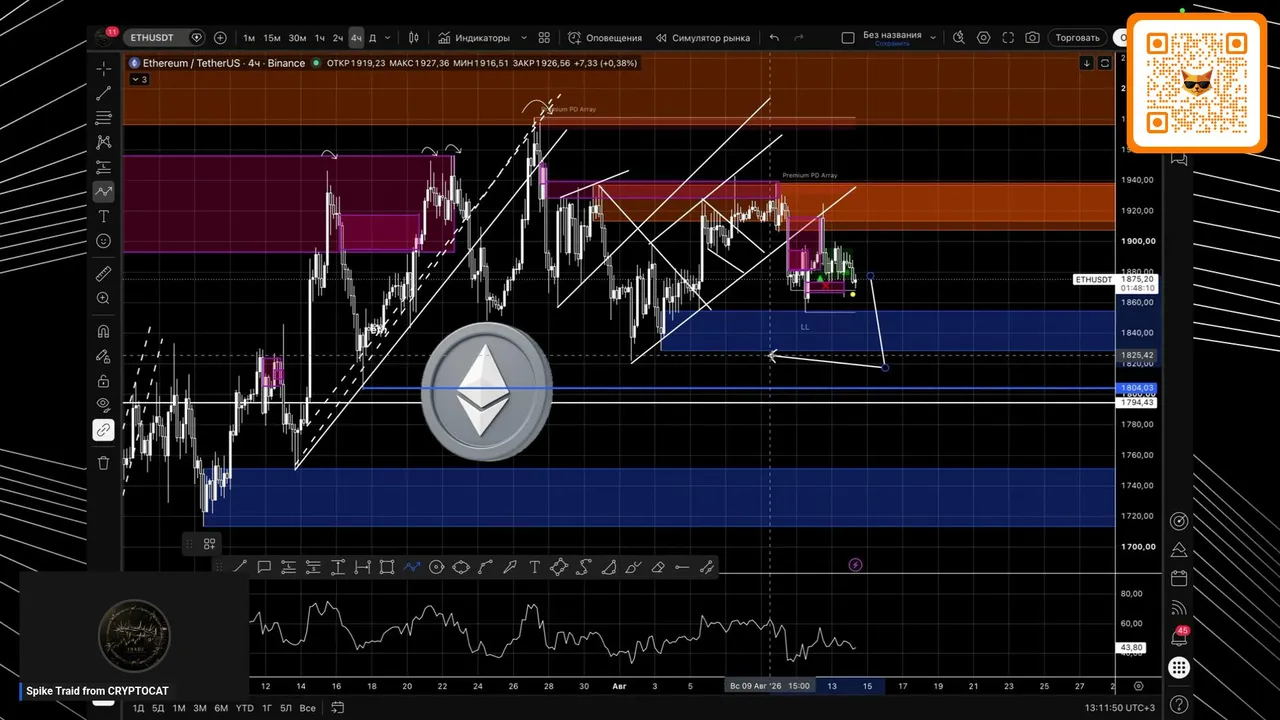Undo the last chart action
The width and height of the screenshot is (1280, 720).
pyautogui.click(x=774, y=38)
